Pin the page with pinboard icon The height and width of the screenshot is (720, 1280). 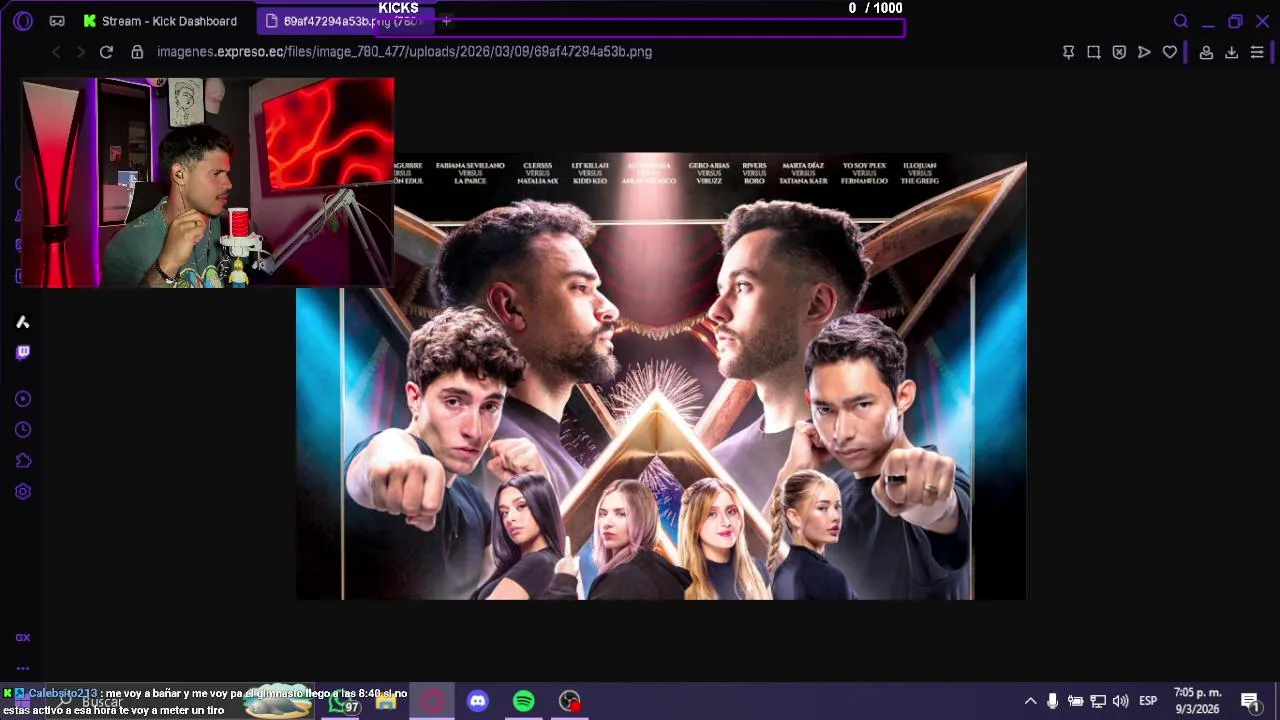1068,52
